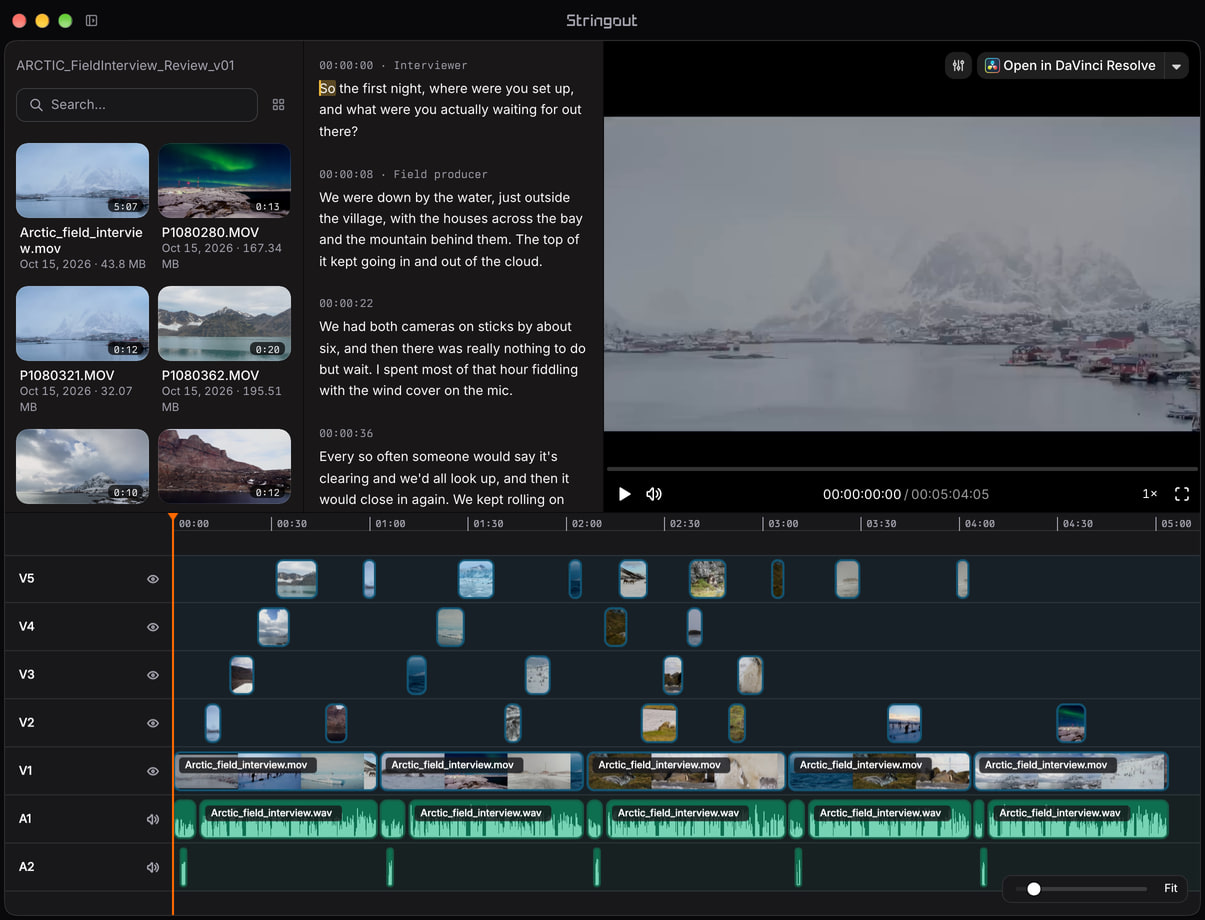This screenshot has height=920, width=1205.
Task: Click the search field in media browser
Action: [137, 105]
